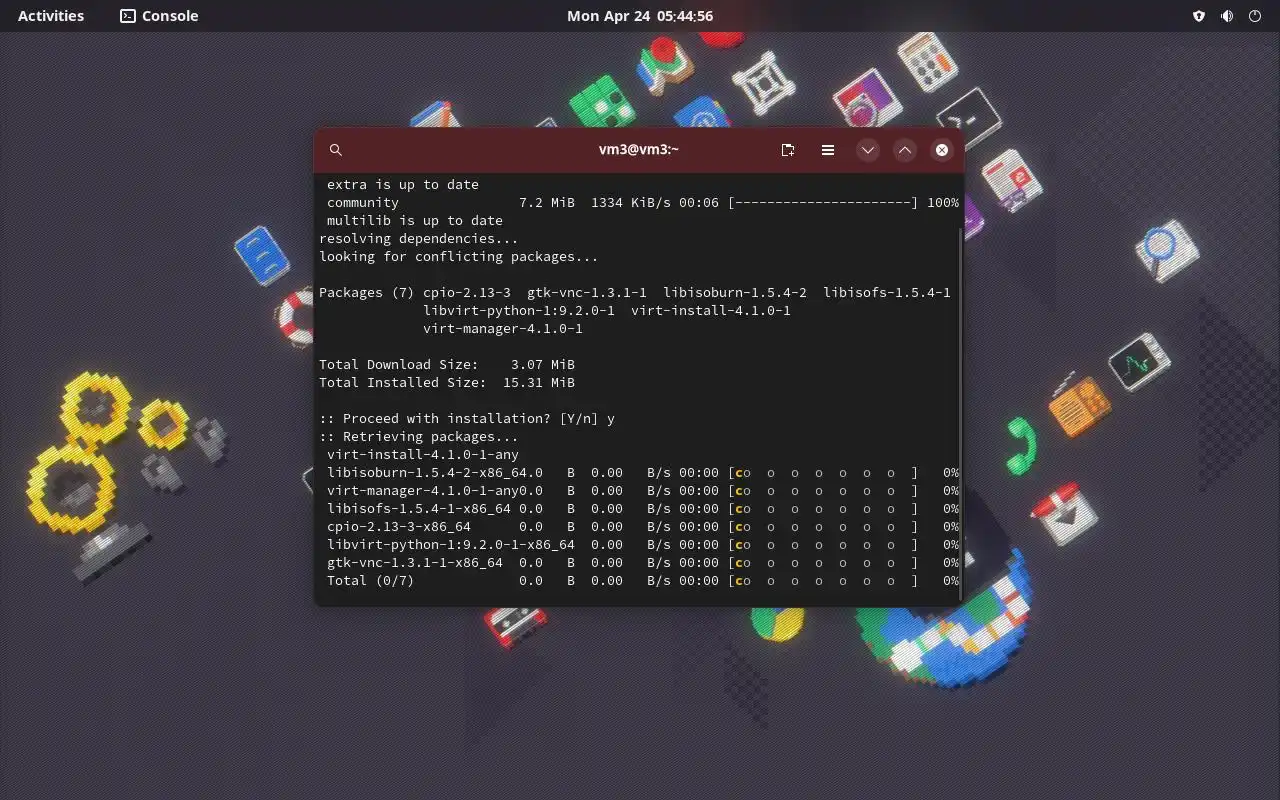The image size is (1280, 800).
Task: Click the blue notebook wallpaper icon
Action: click(262, 256)
